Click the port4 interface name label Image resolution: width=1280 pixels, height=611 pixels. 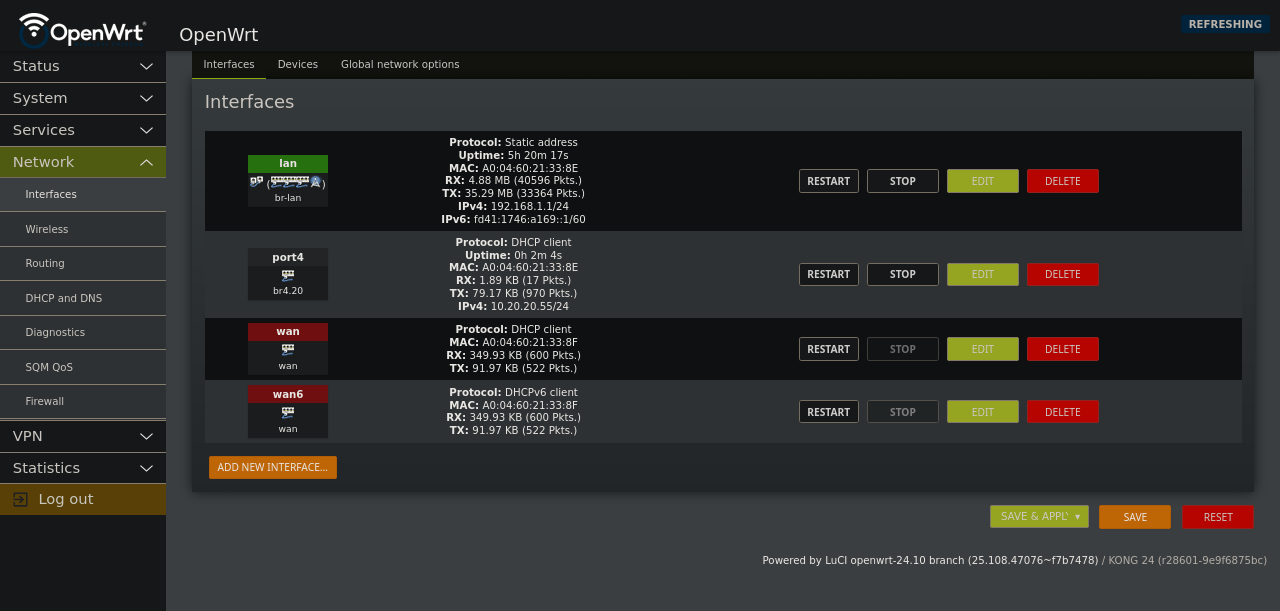coord(288,257)
